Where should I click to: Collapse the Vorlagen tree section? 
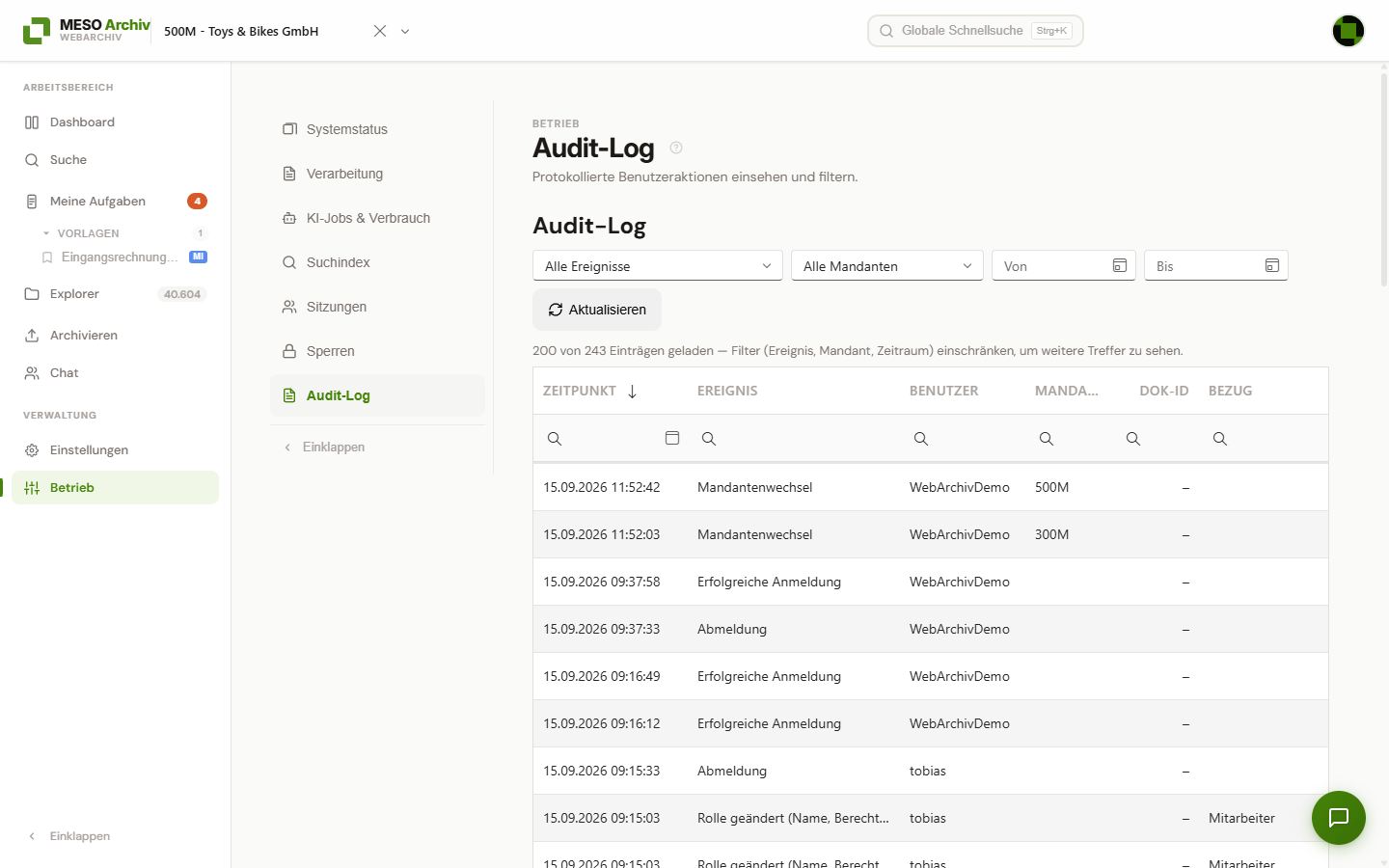click(46, 233)
